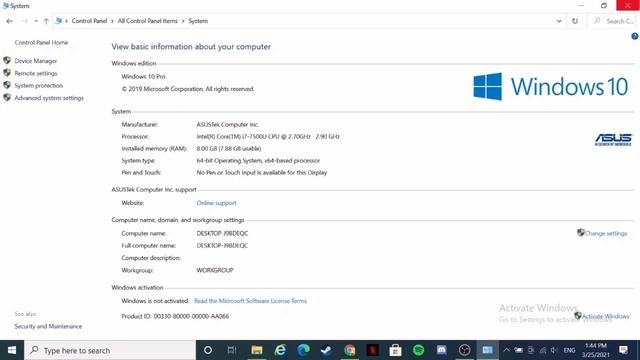Viewport: 640px width, 360px height.
Task: Open Device Manager from the sidebar
Action: tap(36, 61)
